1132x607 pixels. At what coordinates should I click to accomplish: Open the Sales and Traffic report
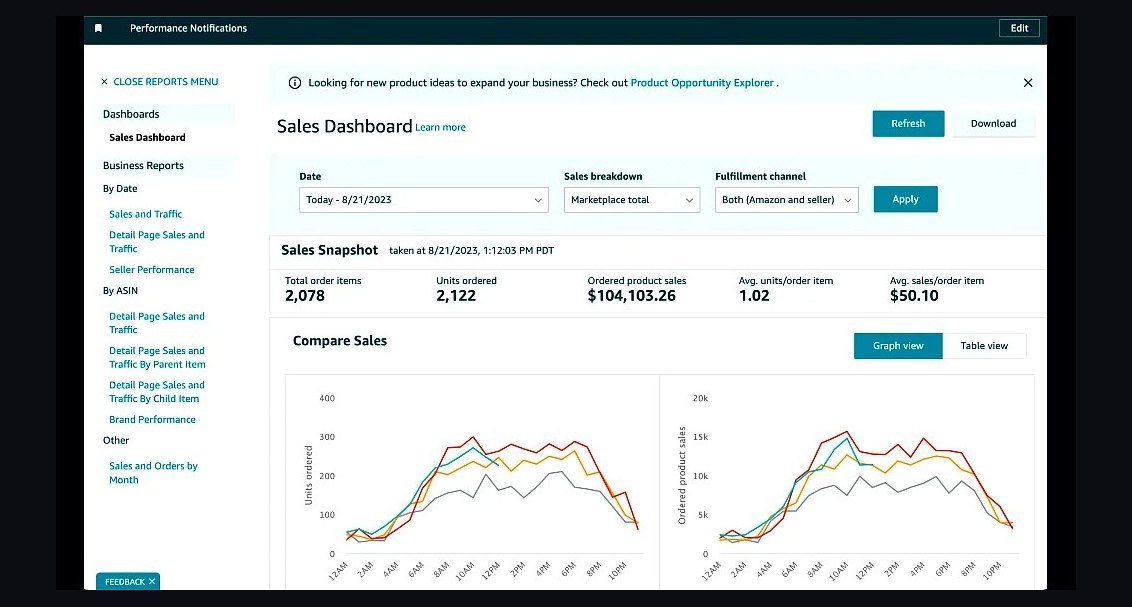[x=146, y=214]
